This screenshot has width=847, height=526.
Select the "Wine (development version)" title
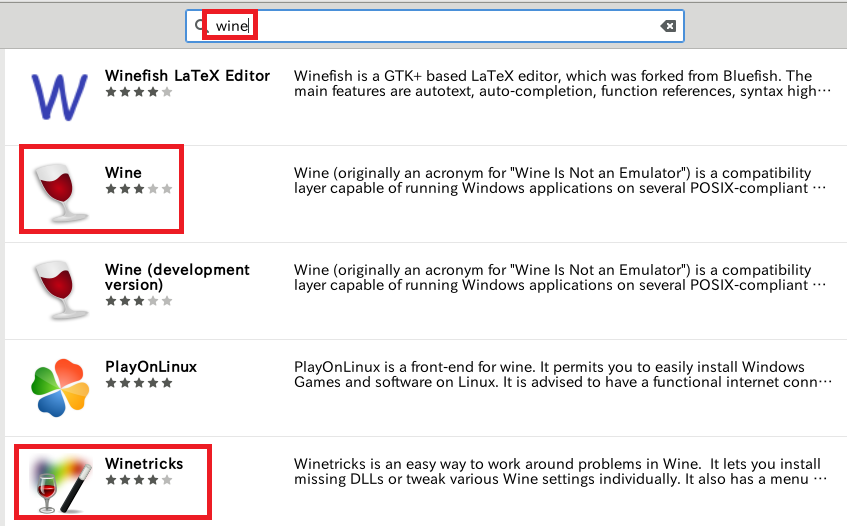click(x=177, y=277)
